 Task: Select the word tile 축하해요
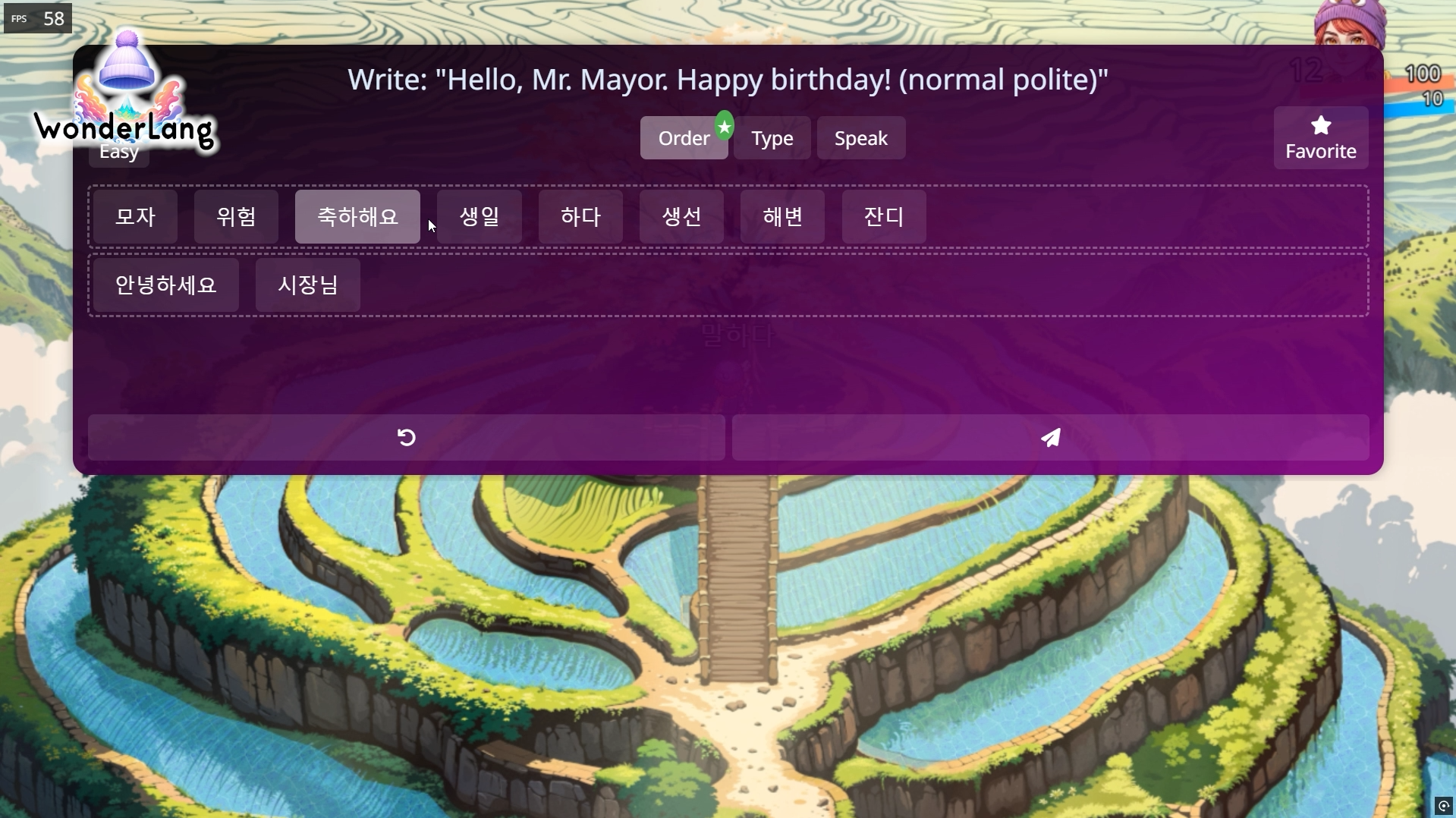[357, 217]
